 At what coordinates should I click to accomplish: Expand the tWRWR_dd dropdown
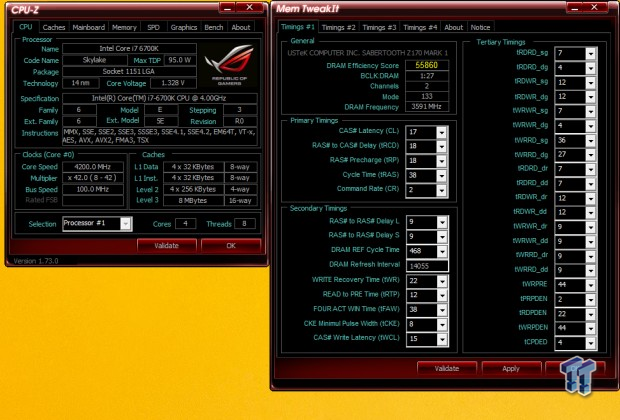click(590, 242)
